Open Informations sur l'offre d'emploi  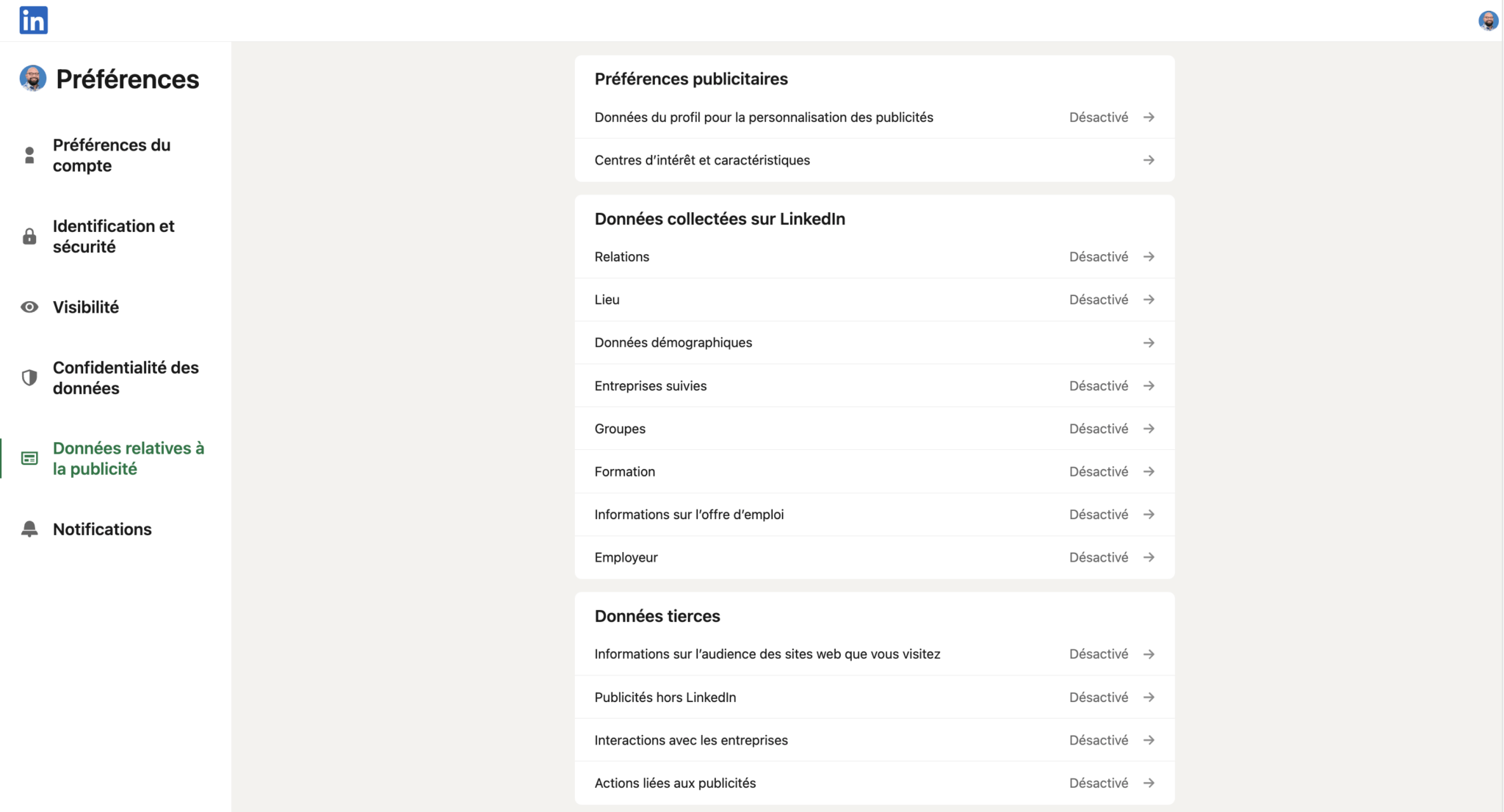pyautogui.click(x=875, y=515)
